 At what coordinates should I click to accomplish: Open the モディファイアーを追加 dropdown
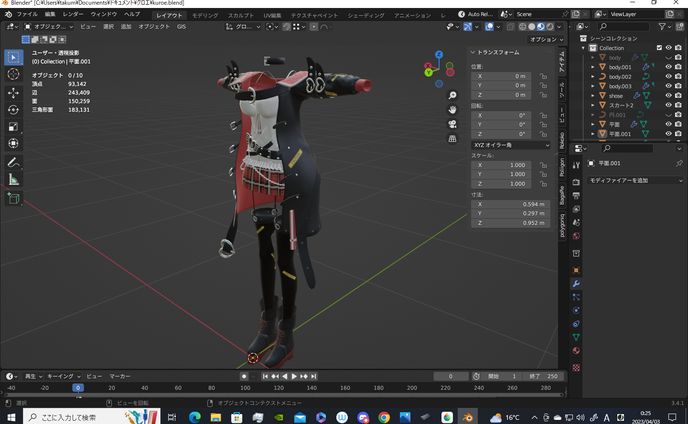[x=635, y=180]
